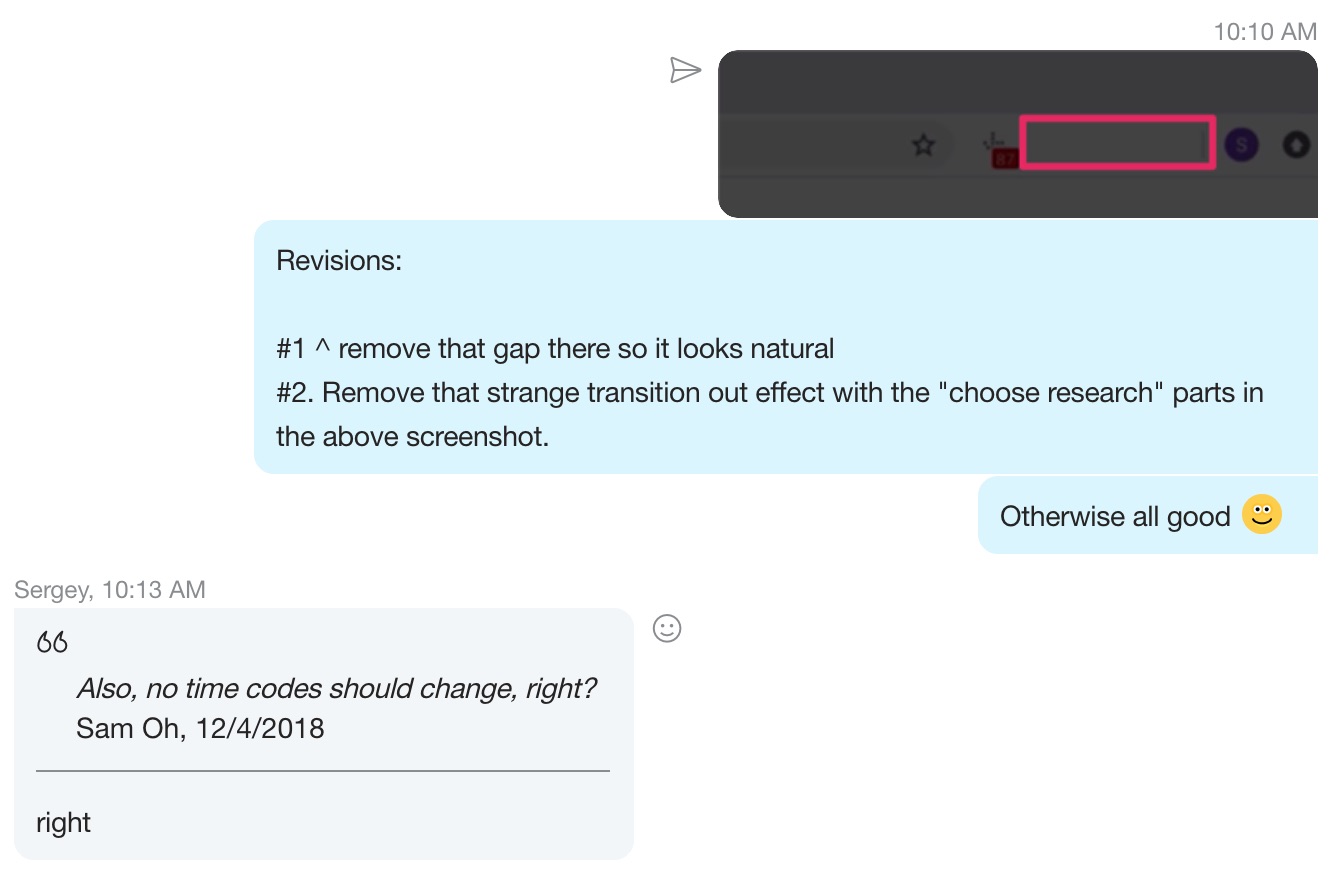Viewport: 1336px width, 878px height.
Task: Click the 10:10 AM timestamp
Action: pos(1265,32)
